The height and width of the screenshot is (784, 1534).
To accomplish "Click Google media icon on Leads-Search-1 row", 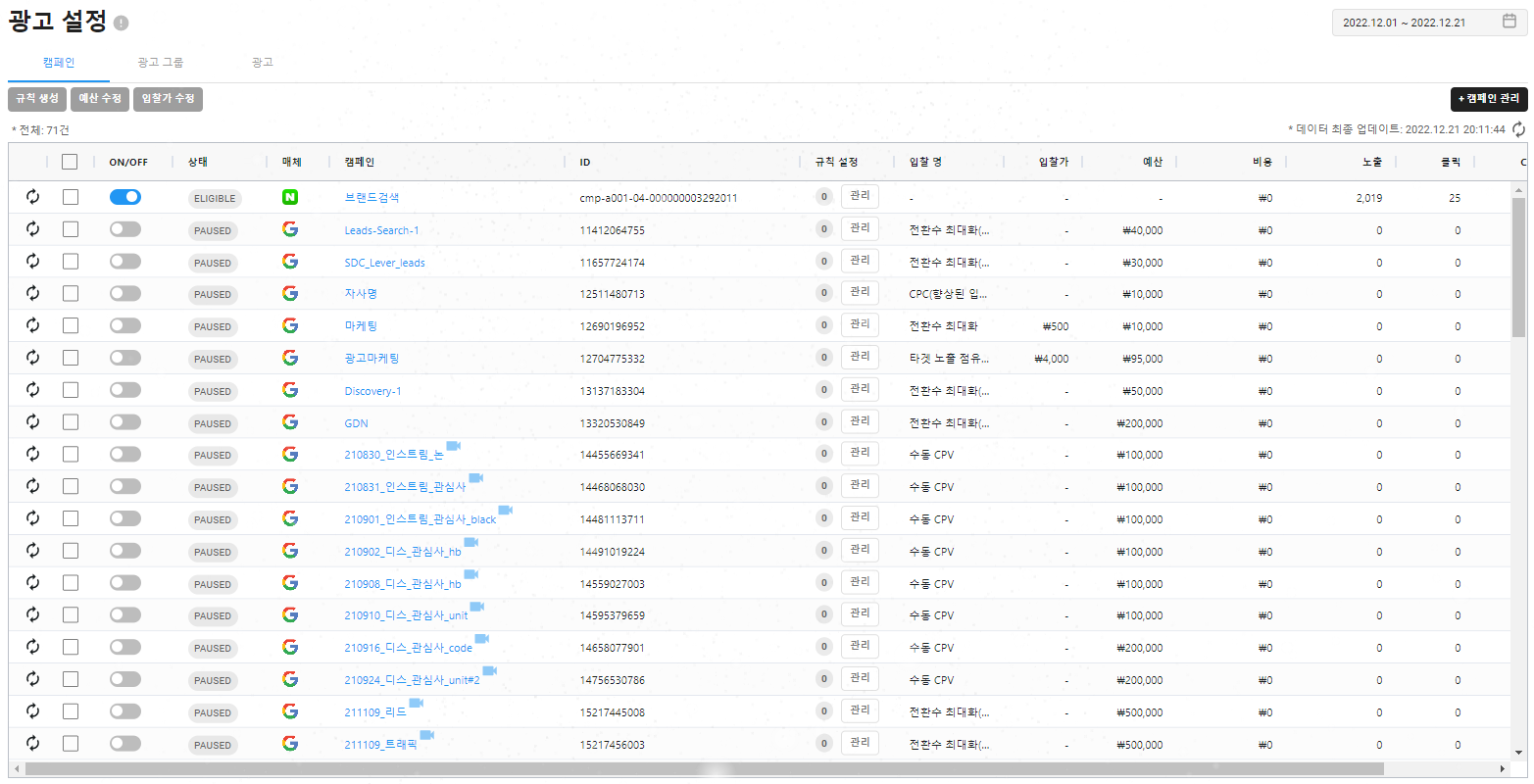I will (289, 229).
